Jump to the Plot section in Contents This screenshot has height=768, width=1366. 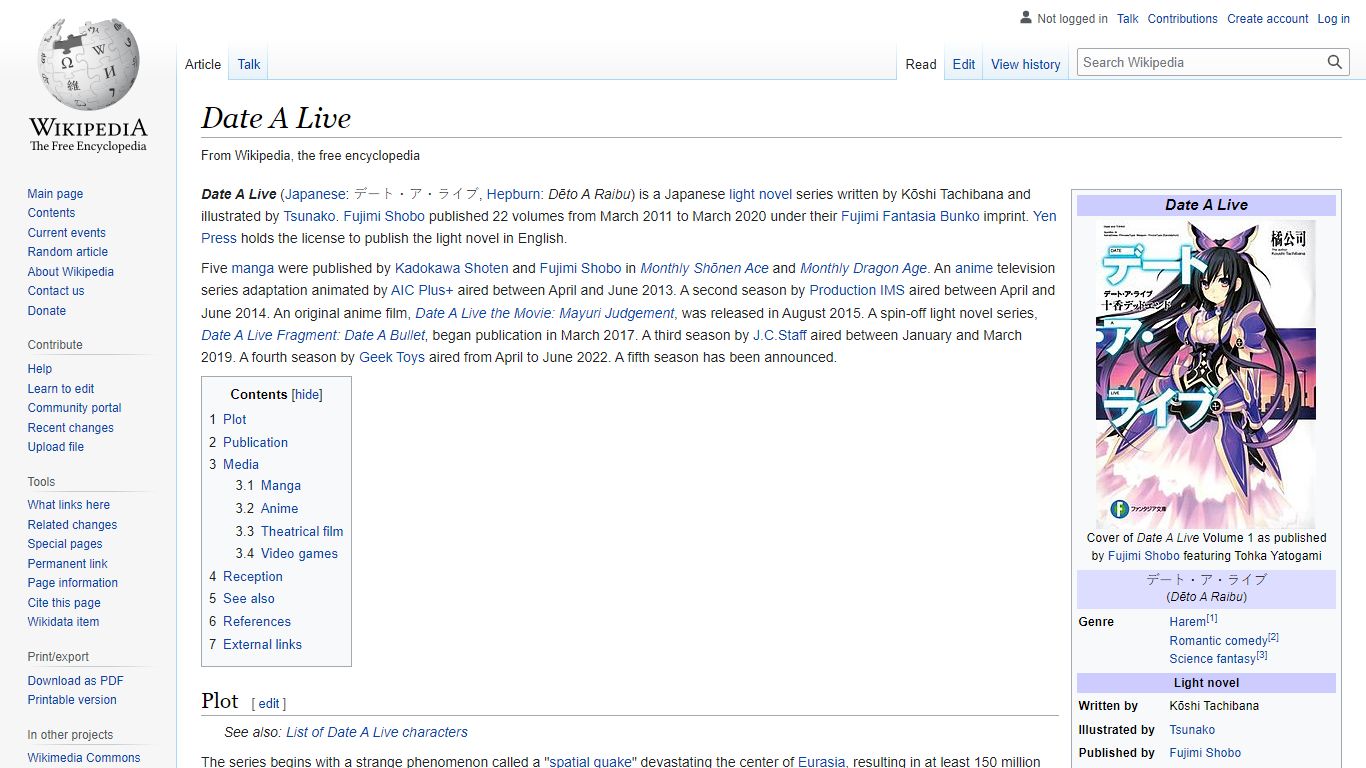(234, 419)
